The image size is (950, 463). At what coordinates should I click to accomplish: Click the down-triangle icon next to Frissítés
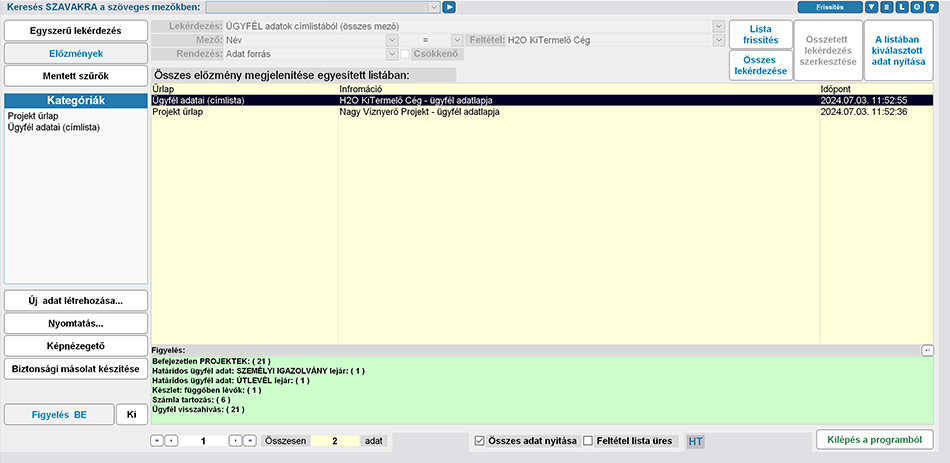[x=873, y=7]
